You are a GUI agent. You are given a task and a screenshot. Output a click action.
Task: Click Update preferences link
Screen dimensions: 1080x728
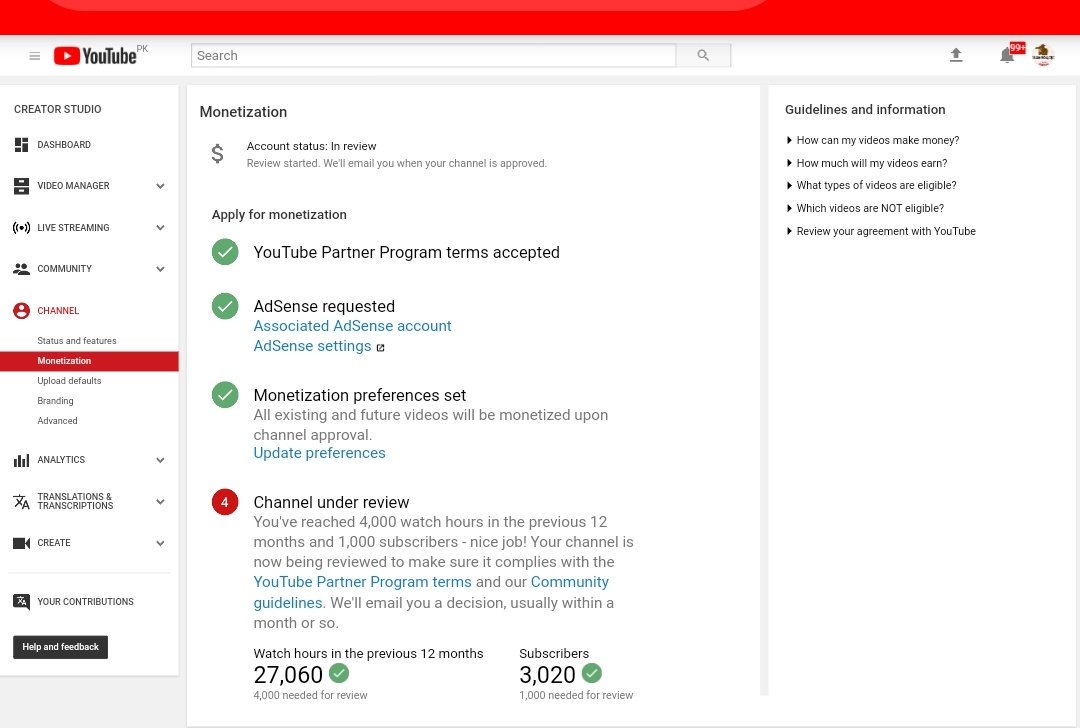[320, 453]
